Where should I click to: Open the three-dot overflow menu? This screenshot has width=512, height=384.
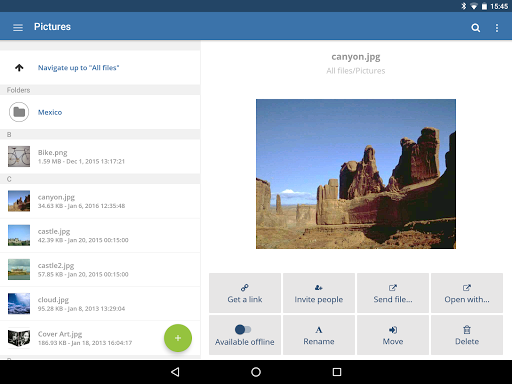pyautogui.click(x=497, y=28)
